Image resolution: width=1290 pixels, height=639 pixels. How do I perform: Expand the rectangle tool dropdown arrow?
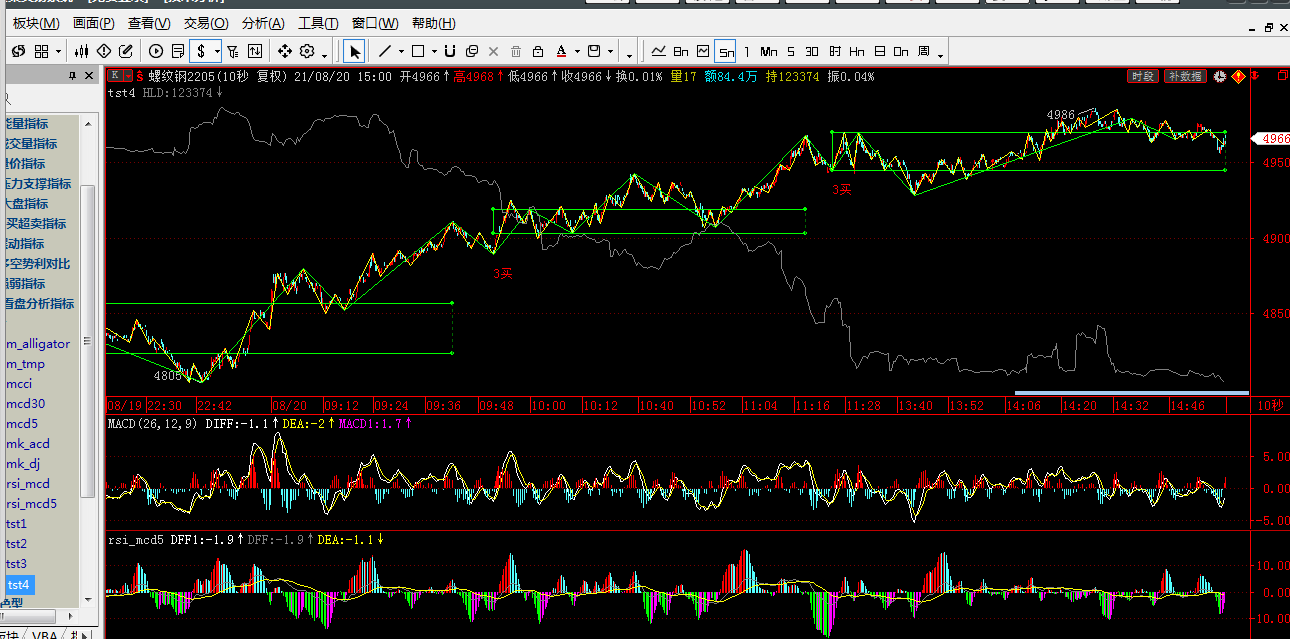click(434, 51)
